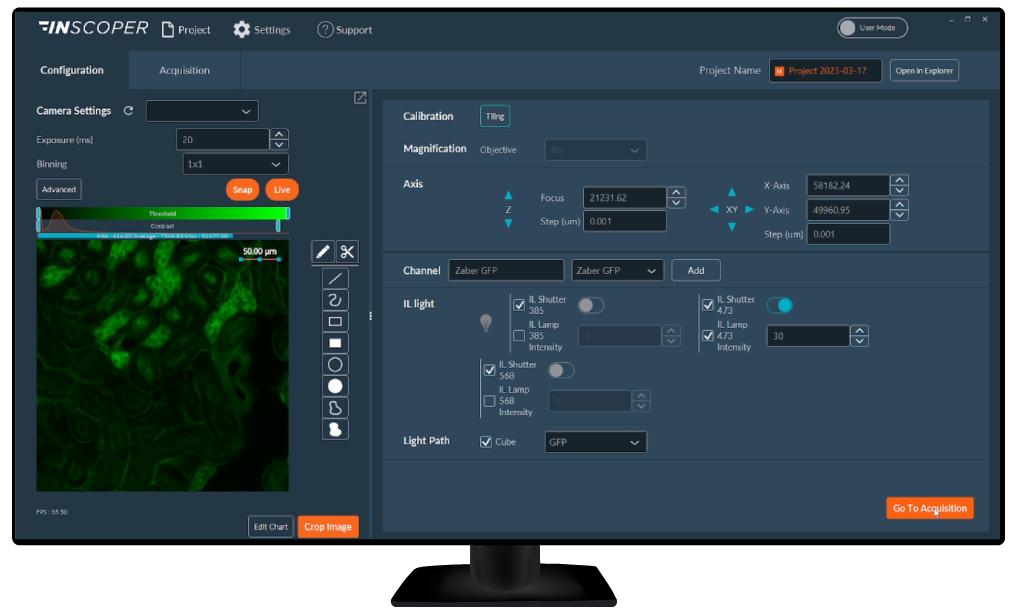This screenshot has height=612, width=1020.
Task: Expand the GFP light path cube dropdown
Action: point(595,441)
